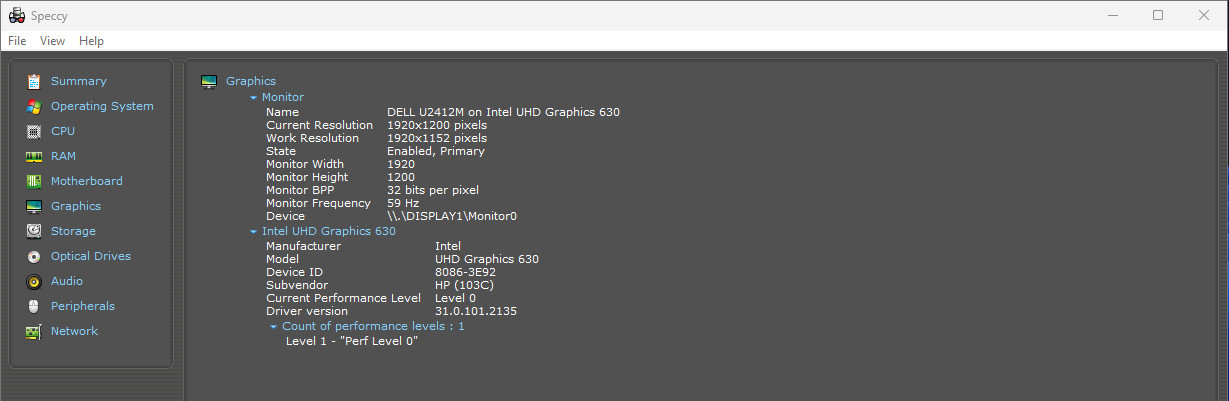Click the 32 bits per pixel value
1229x401 pixels.
433,190
